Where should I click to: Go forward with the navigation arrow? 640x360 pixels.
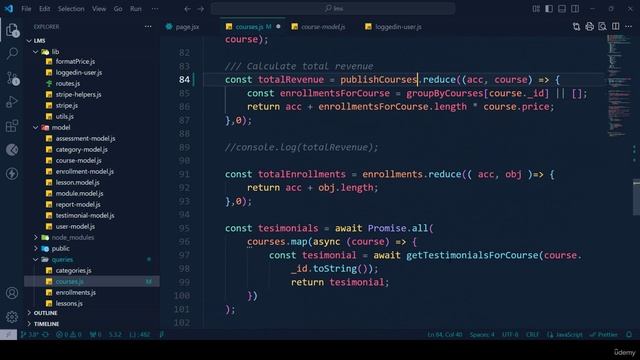coord(200,9)
